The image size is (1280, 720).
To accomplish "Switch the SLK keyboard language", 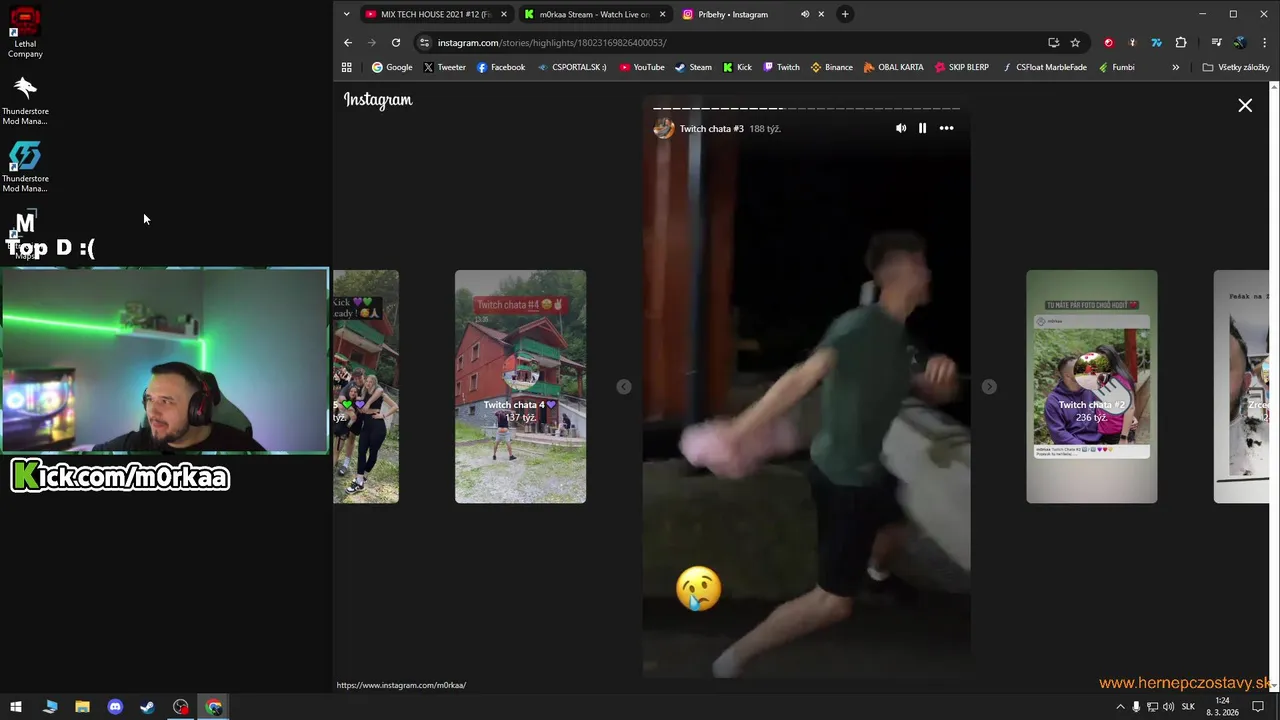I will tap(1188, 707).
